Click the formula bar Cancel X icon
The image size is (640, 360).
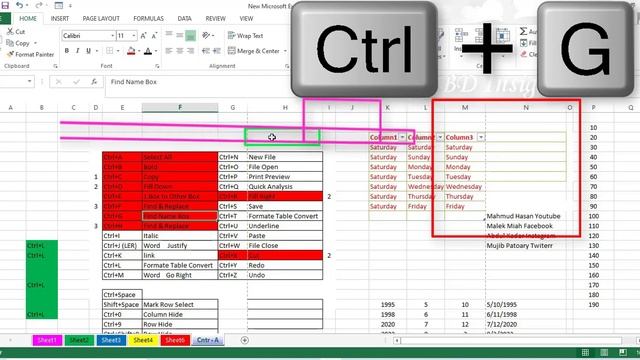tap(58, 82)
